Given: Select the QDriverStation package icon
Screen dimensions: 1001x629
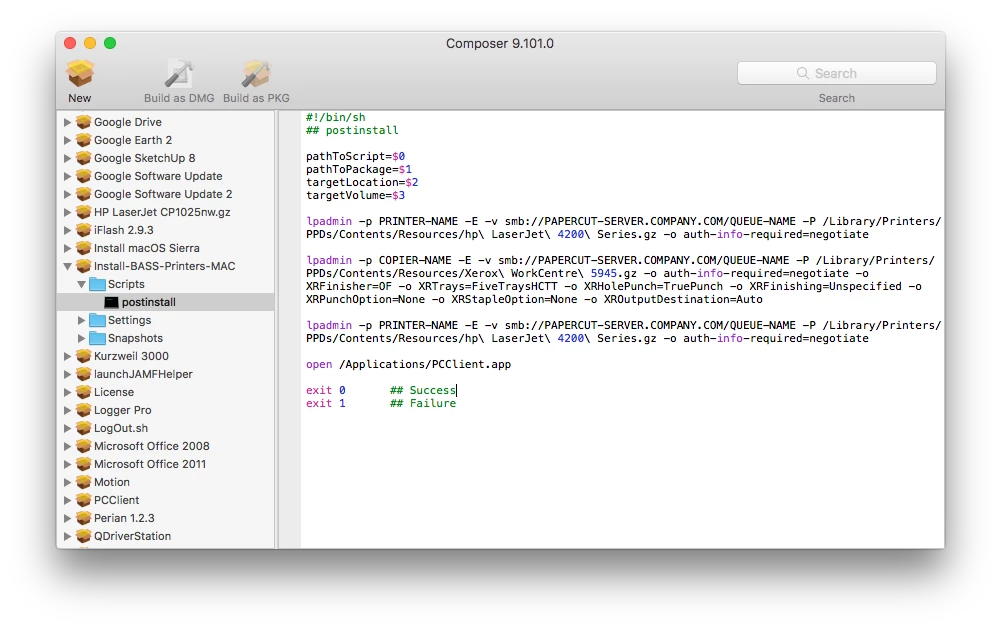Looking at the screenshot, I should [84, 536].
